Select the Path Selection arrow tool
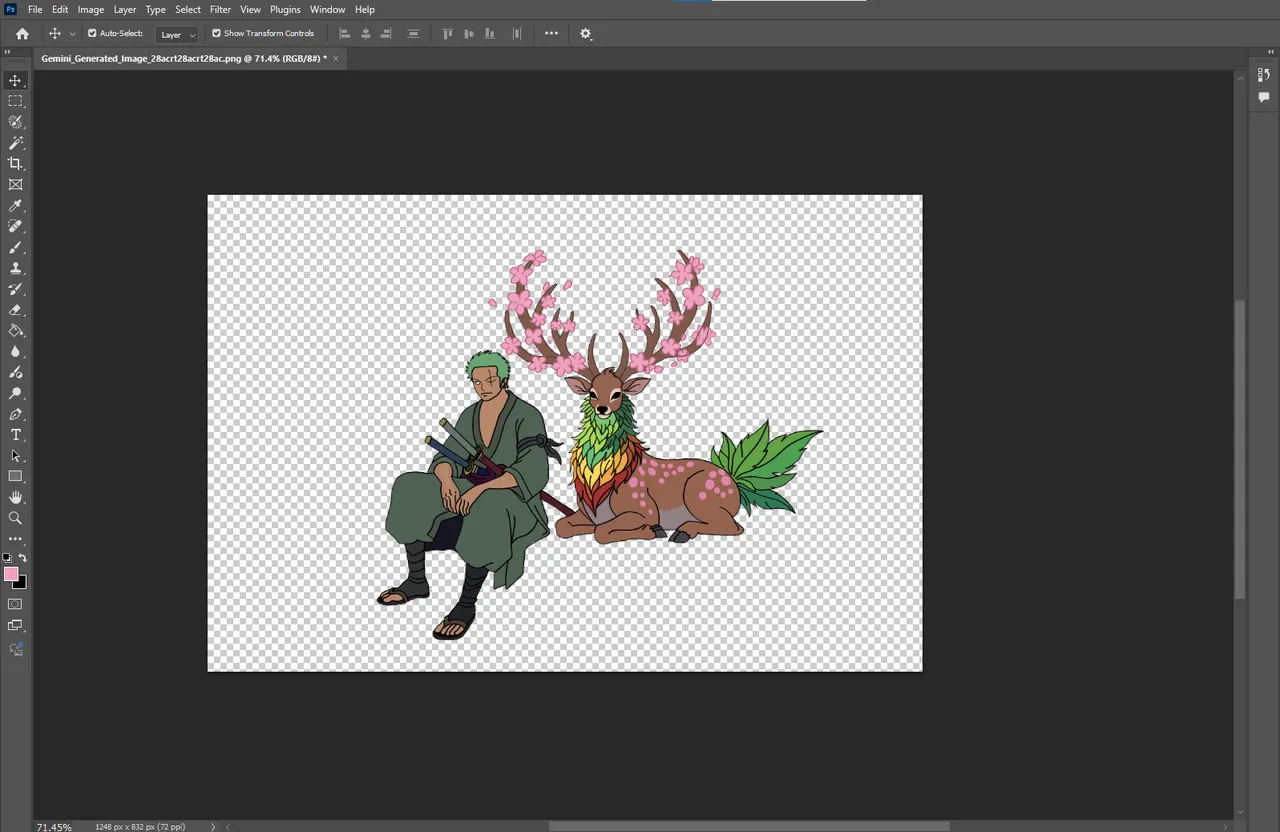 coord(15,456)
